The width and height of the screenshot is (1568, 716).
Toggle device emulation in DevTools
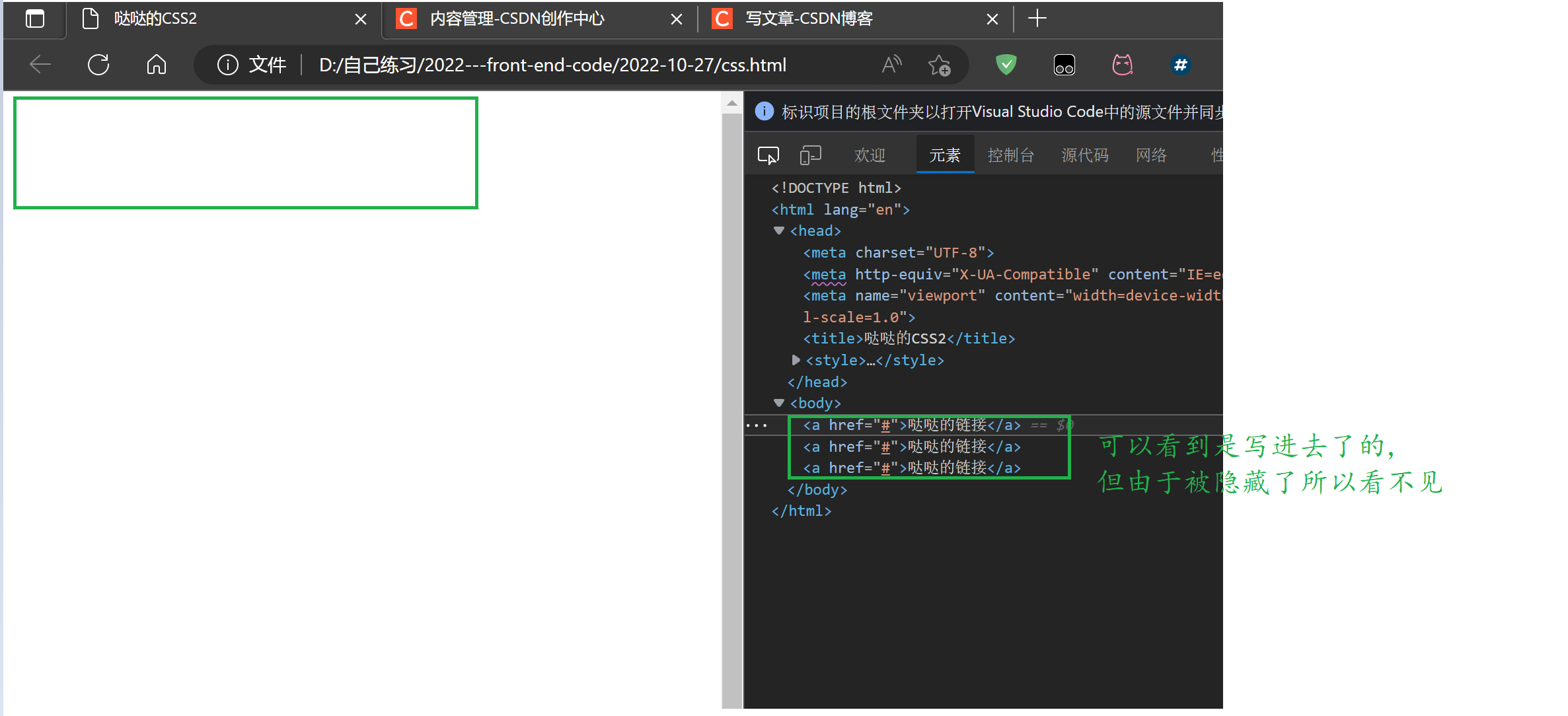tap(811, 155)
